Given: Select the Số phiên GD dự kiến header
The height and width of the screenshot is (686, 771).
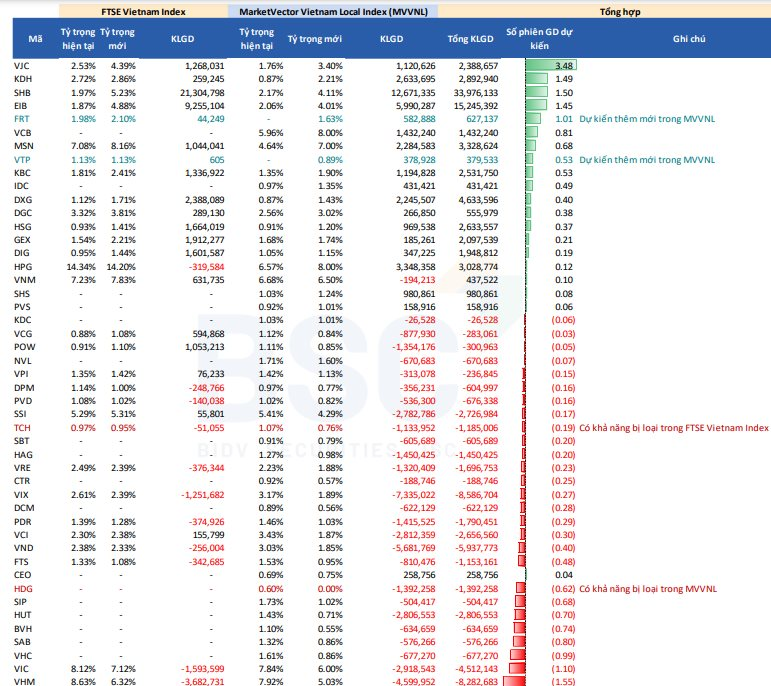Looking at the screenshot, I should [x=540, y=39].
